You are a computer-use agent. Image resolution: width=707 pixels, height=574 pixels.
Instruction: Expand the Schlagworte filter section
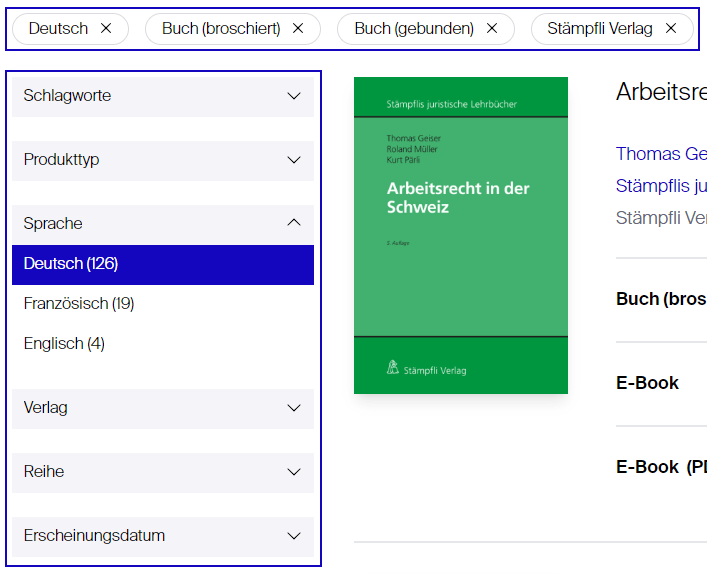click(x=163, y=96)
